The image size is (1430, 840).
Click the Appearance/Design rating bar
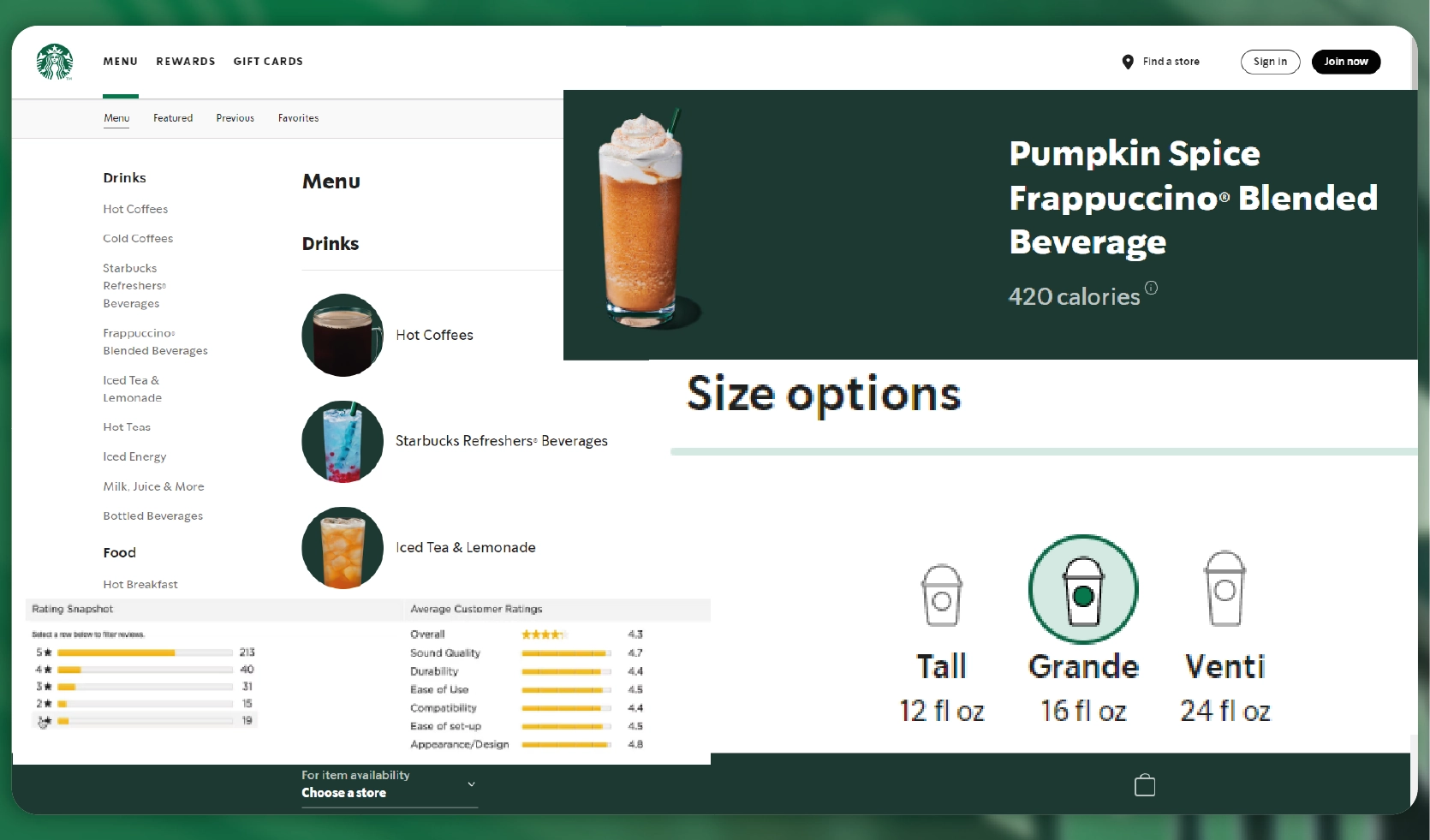pyautogui.click(x=566, y=745)
